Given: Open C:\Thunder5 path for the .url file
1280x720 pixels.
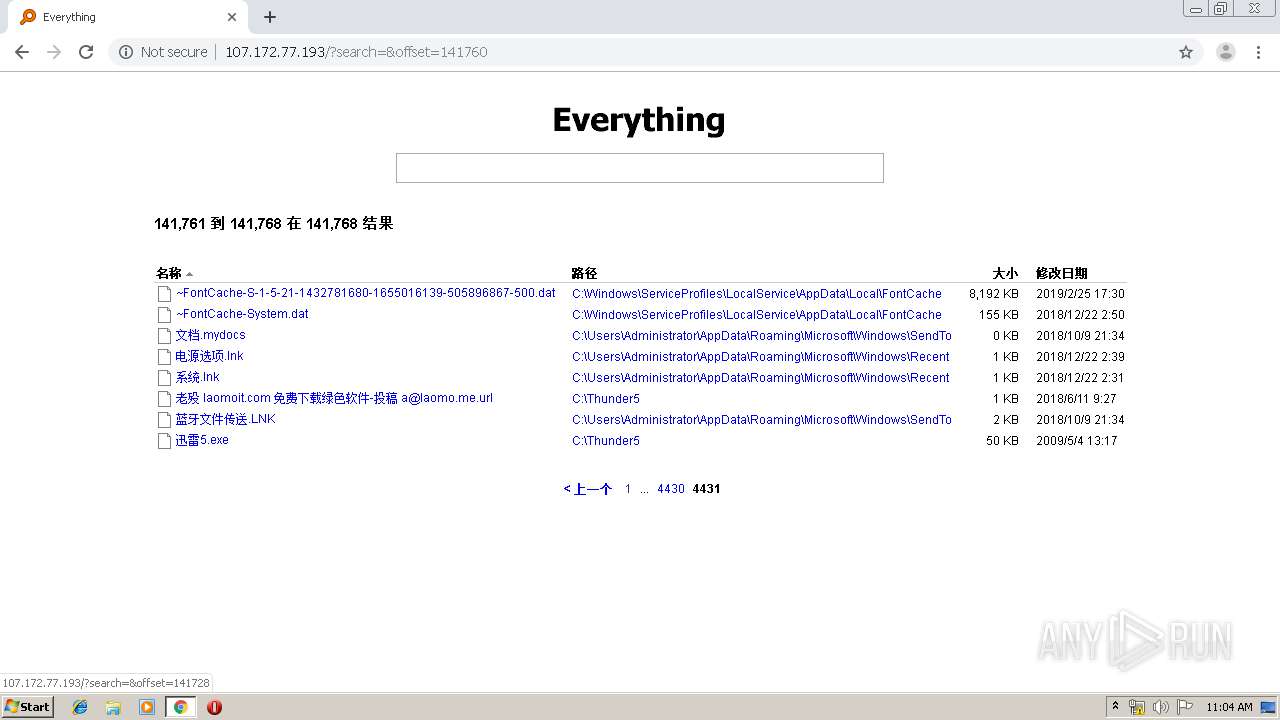Looking at the screenshot, I should click(606, 399).
